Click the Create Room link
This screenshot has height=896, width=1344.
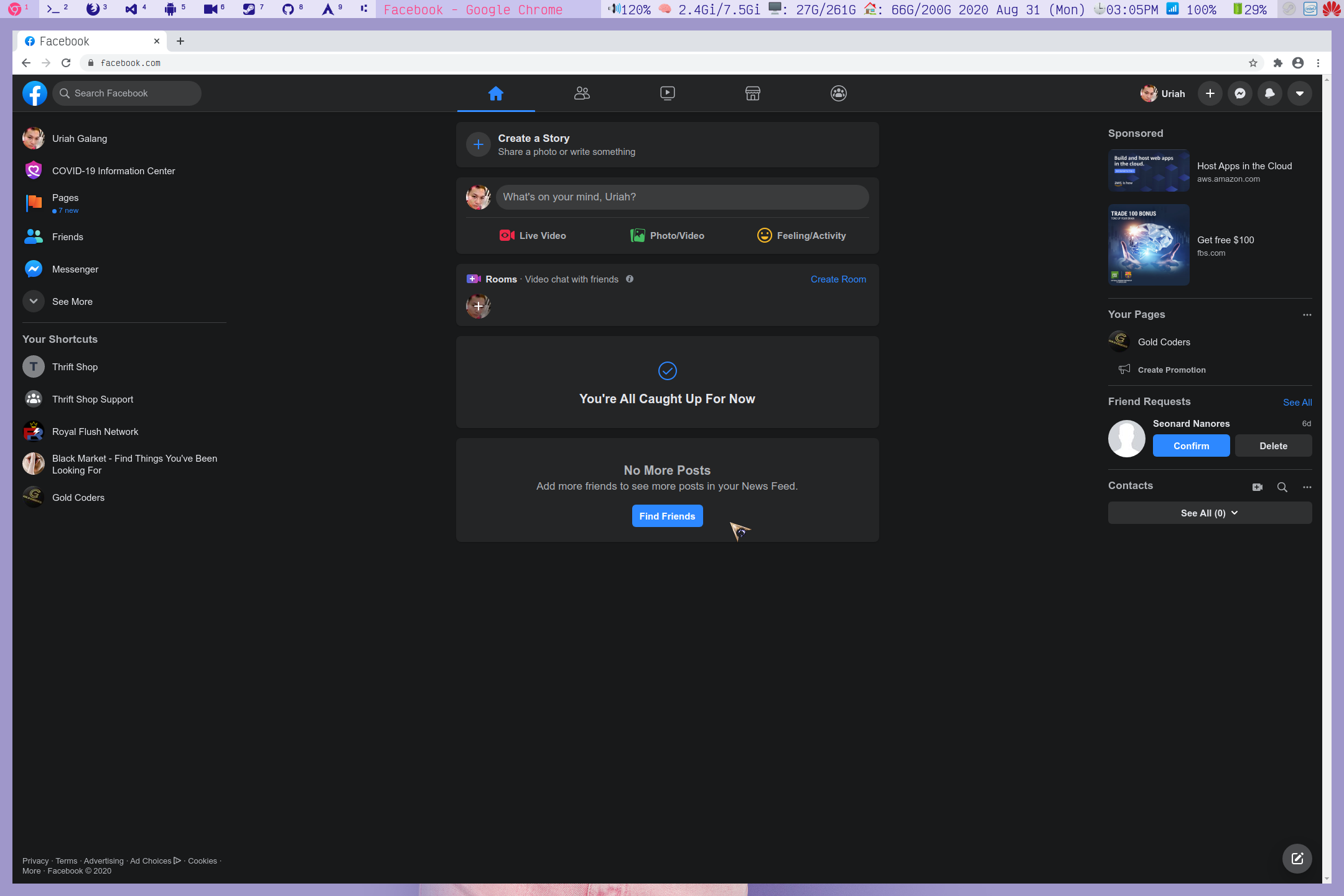[838, 279]
